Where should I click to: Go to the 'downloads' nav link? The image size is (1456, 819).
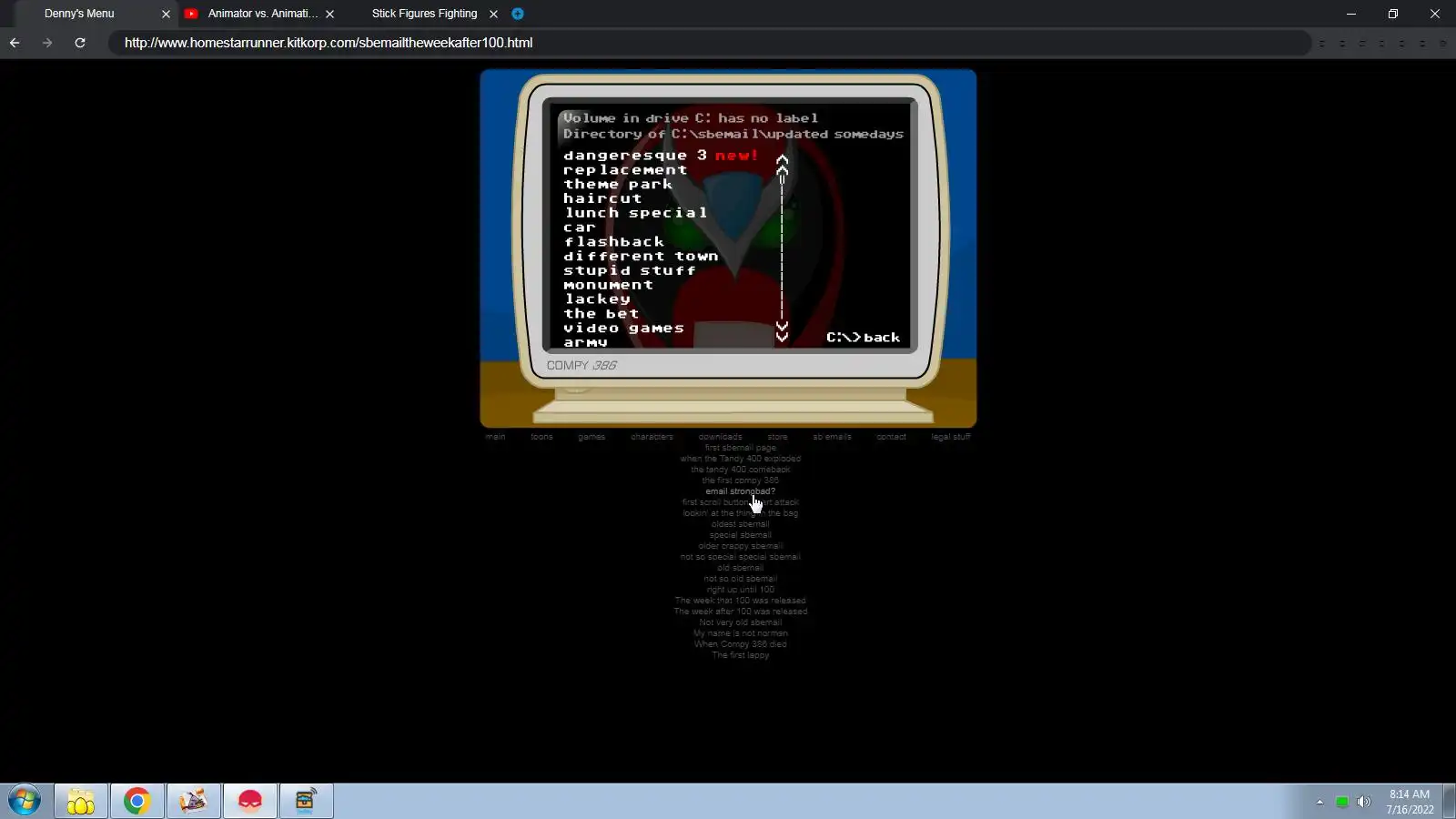coord(720,437)
